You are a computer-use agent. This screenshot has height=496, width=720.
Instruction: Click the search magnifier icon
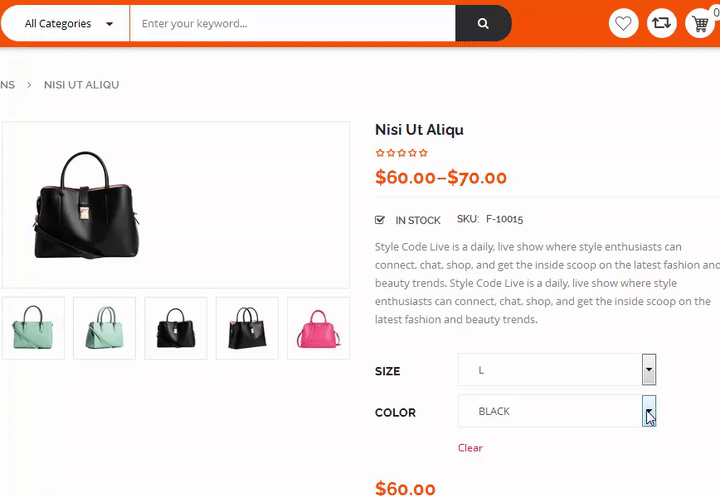(x=483, y=24)
